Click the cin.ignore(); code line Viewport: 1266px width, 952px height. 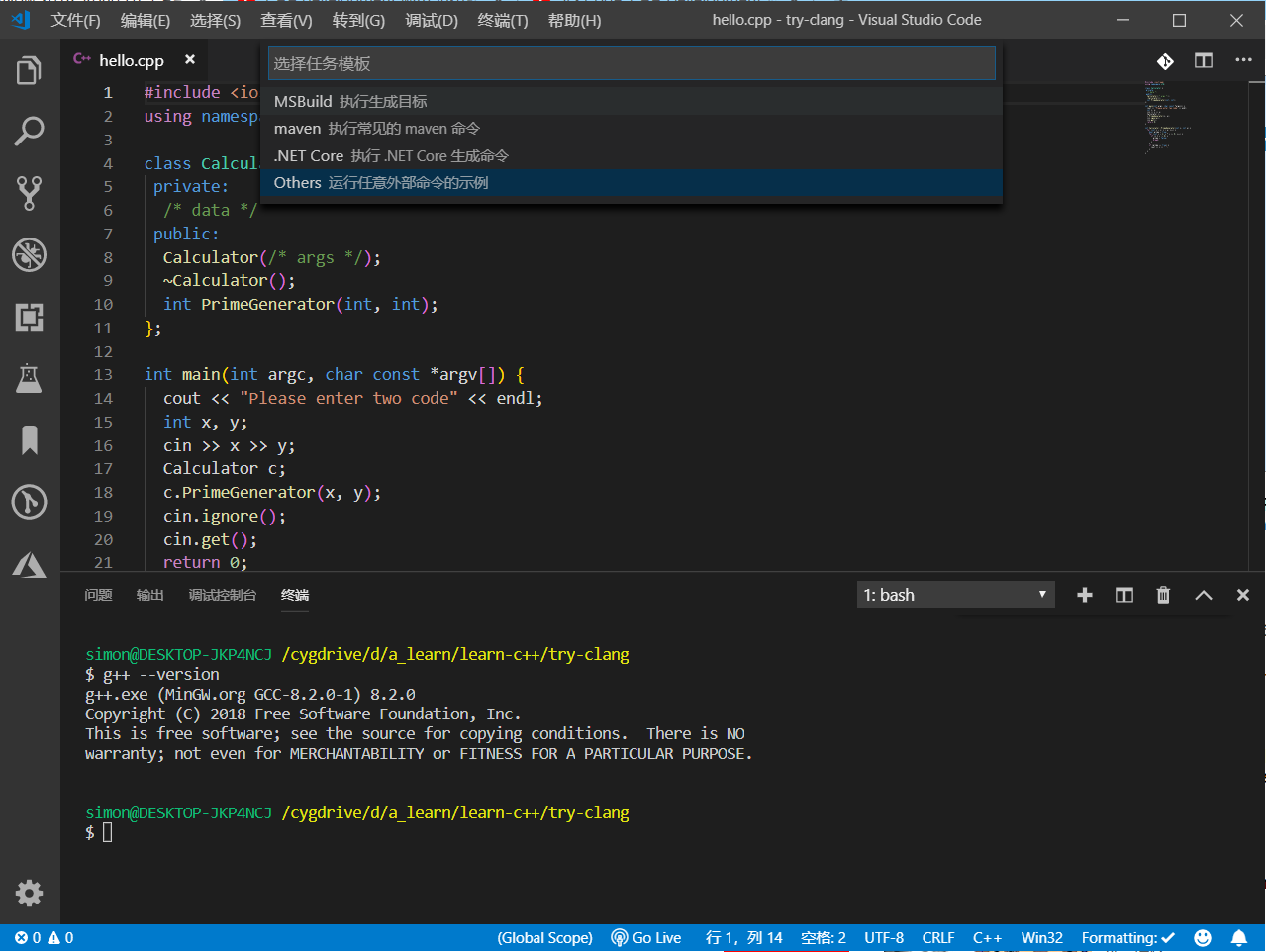coord(225,516)
